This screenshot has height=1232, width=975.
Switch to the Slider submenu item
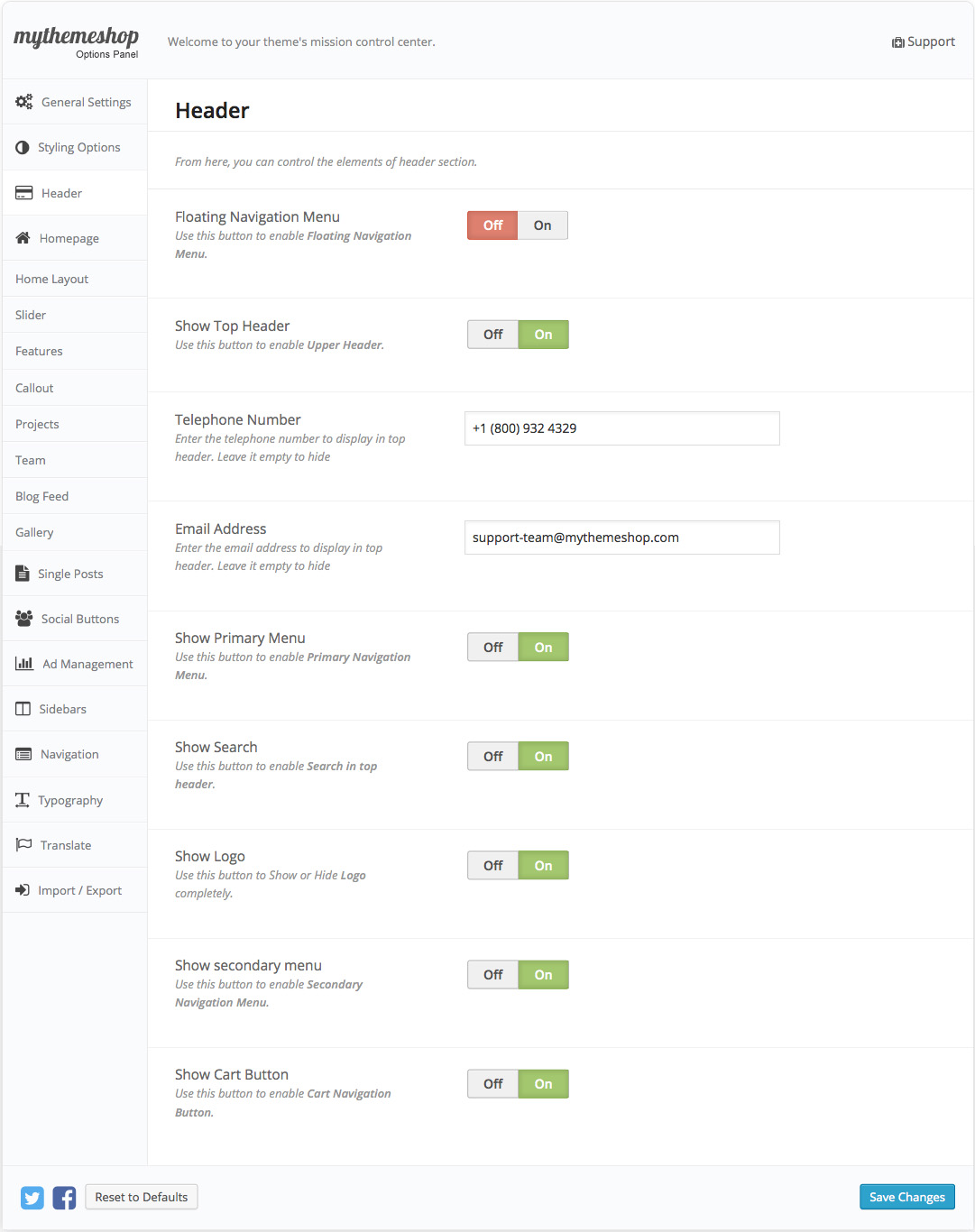31,315
